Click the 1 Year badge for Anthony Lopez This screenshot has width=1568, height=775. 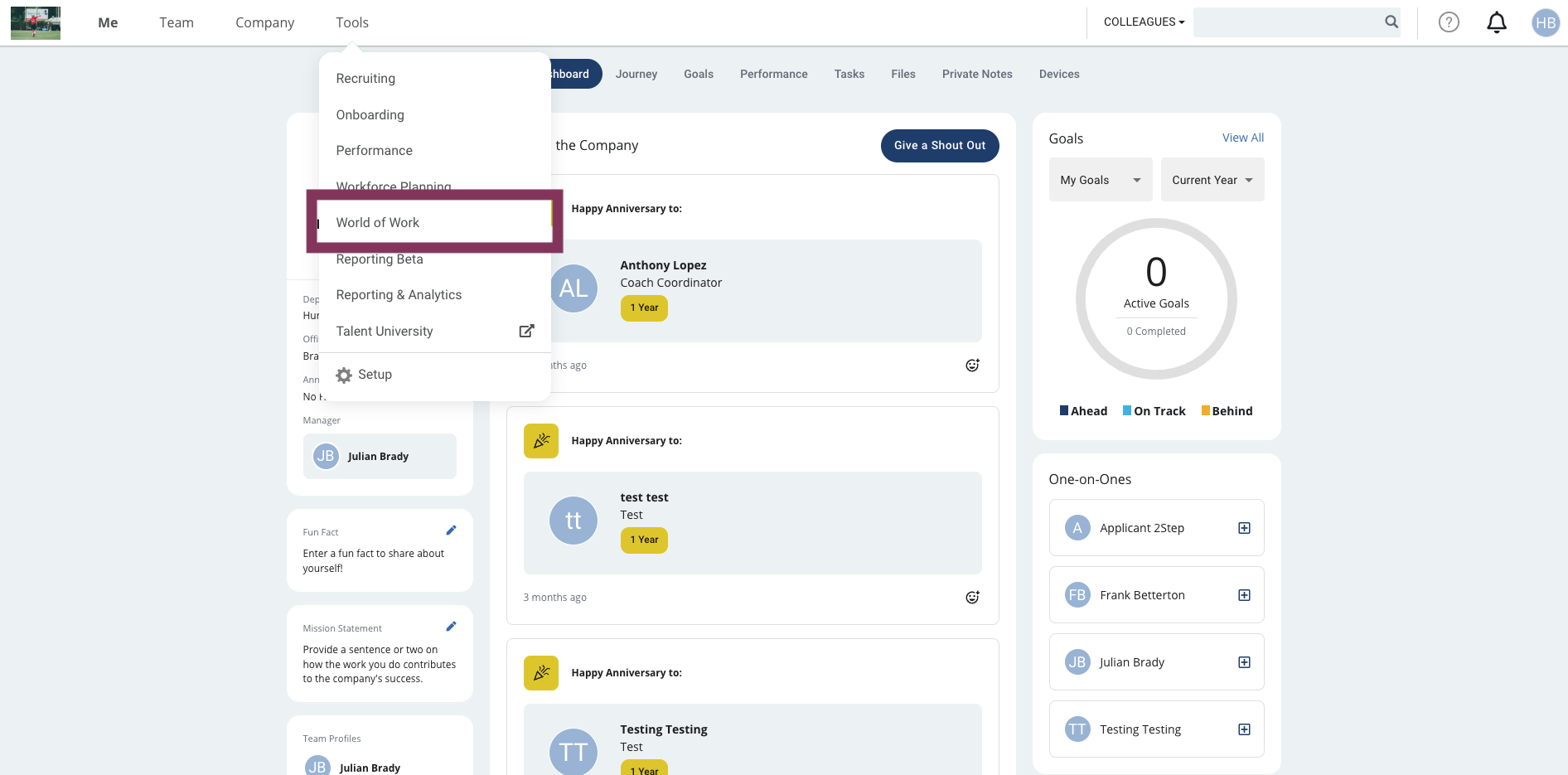[644, 308]
